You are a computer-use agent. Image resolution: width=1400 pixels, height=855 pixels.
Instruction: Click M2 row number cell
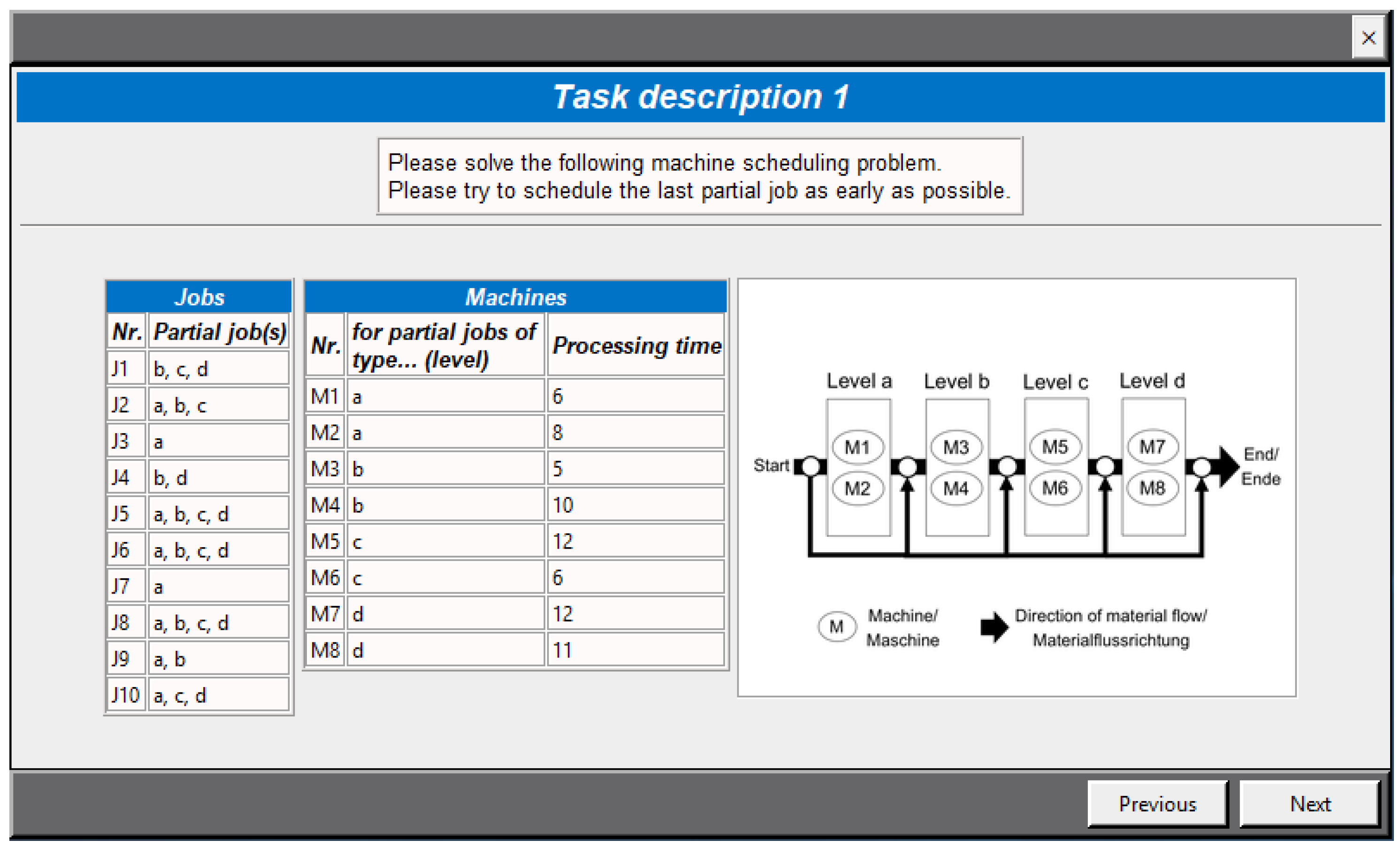tap(325, 432)
